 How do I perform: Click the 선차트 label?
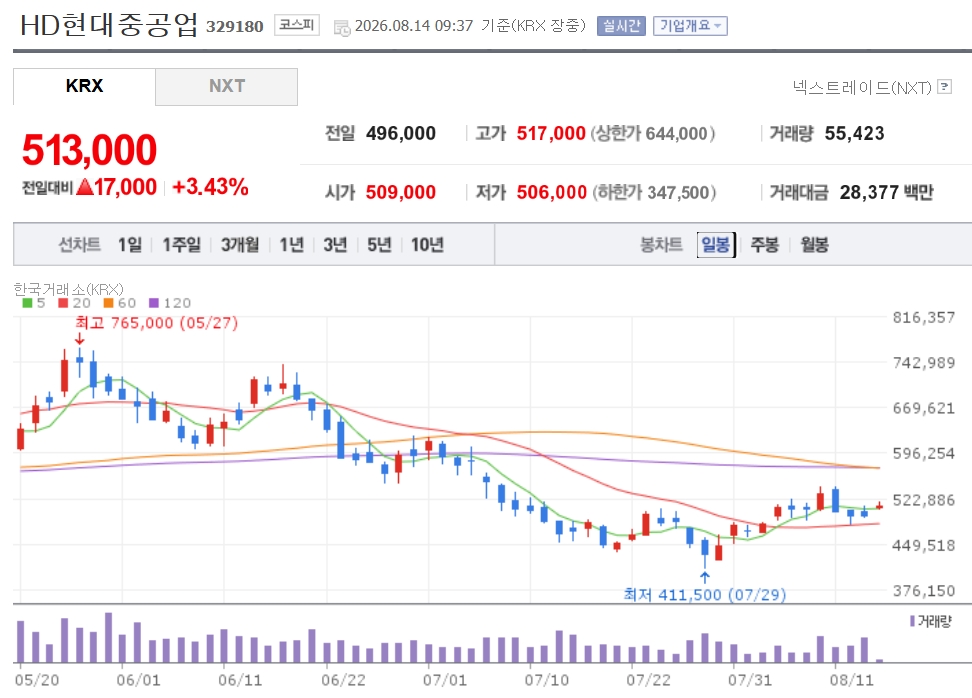pyautogui.click(x=79, y=245)
